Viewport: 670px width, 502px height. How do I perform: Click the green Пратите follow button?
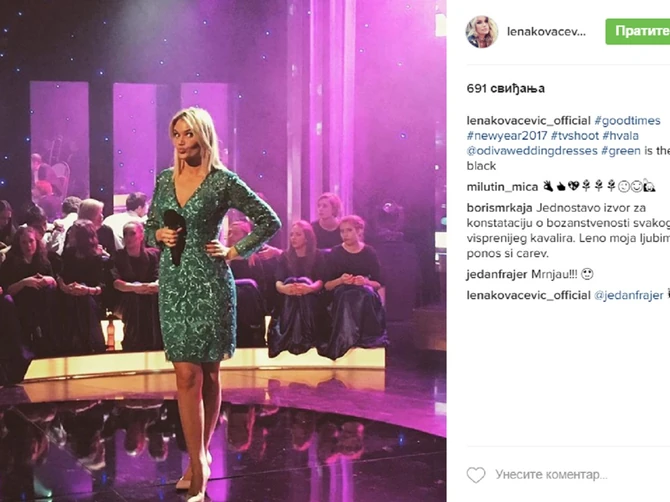tap(638, 32)
